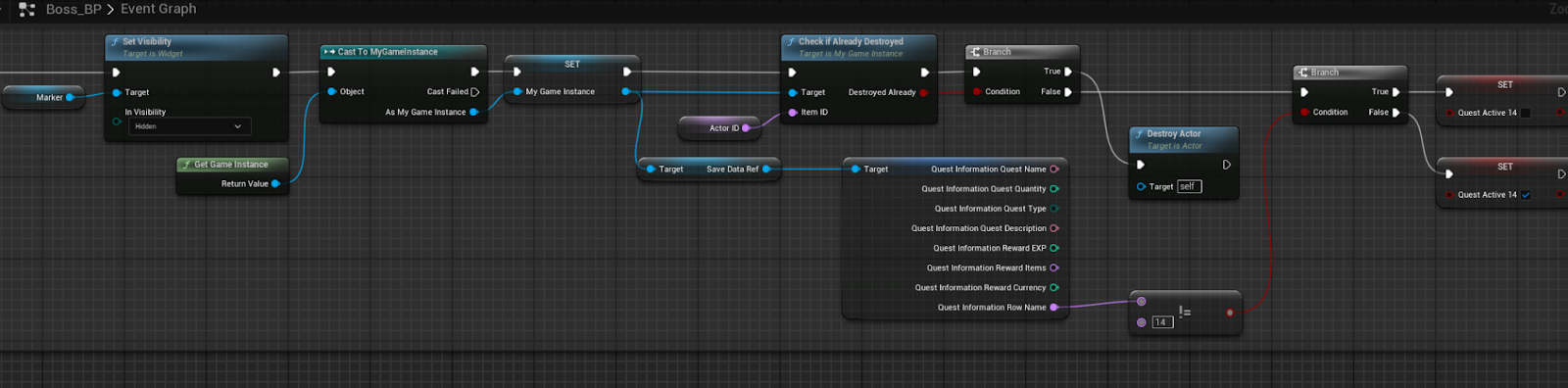
Task: Click the Marker node output pin
Action: pos(70,98)
